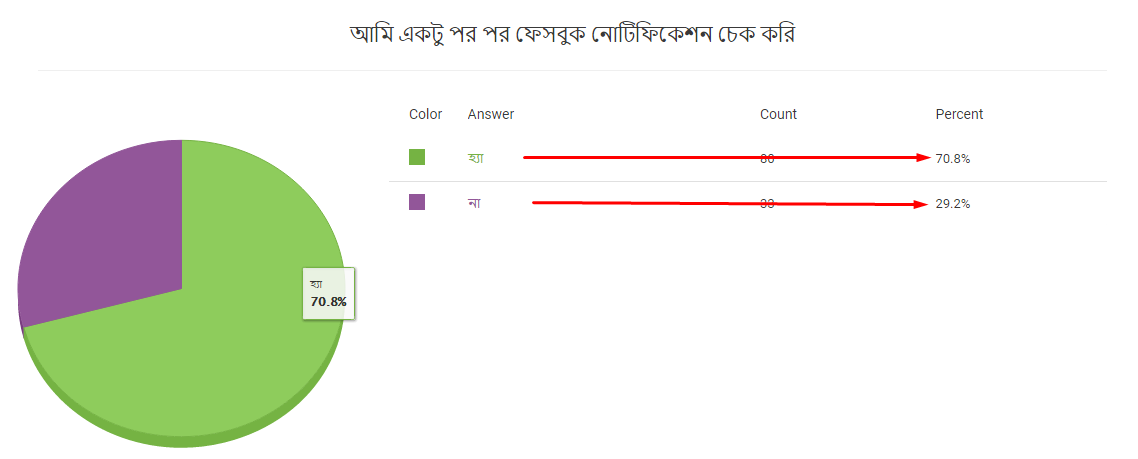Click the green color swatch in the legend
The height and width of the screenshot is (459, 1138).
coord(417,157)
